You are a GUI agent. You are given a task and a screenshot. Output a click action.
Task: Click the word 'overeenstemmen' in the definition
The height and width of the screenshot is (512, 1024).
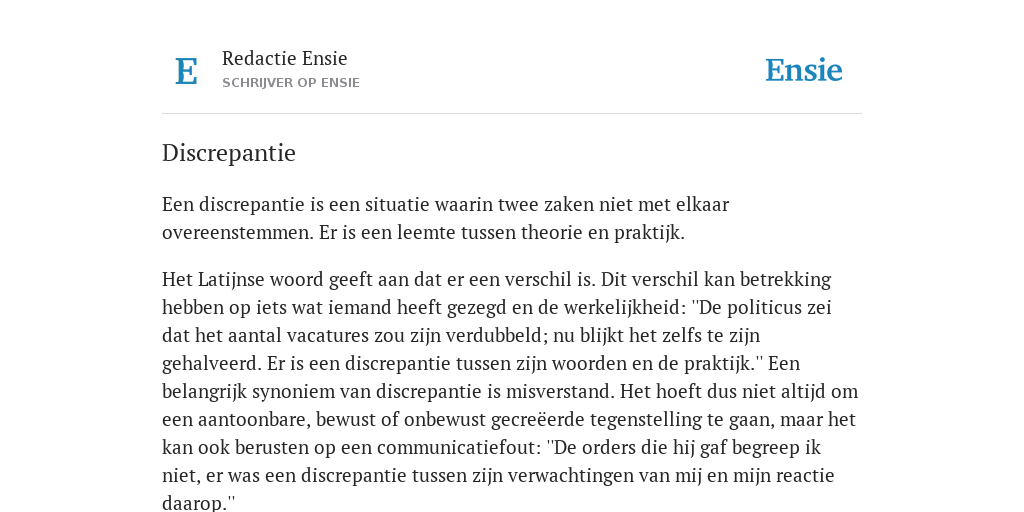click(x=236, y=232)
